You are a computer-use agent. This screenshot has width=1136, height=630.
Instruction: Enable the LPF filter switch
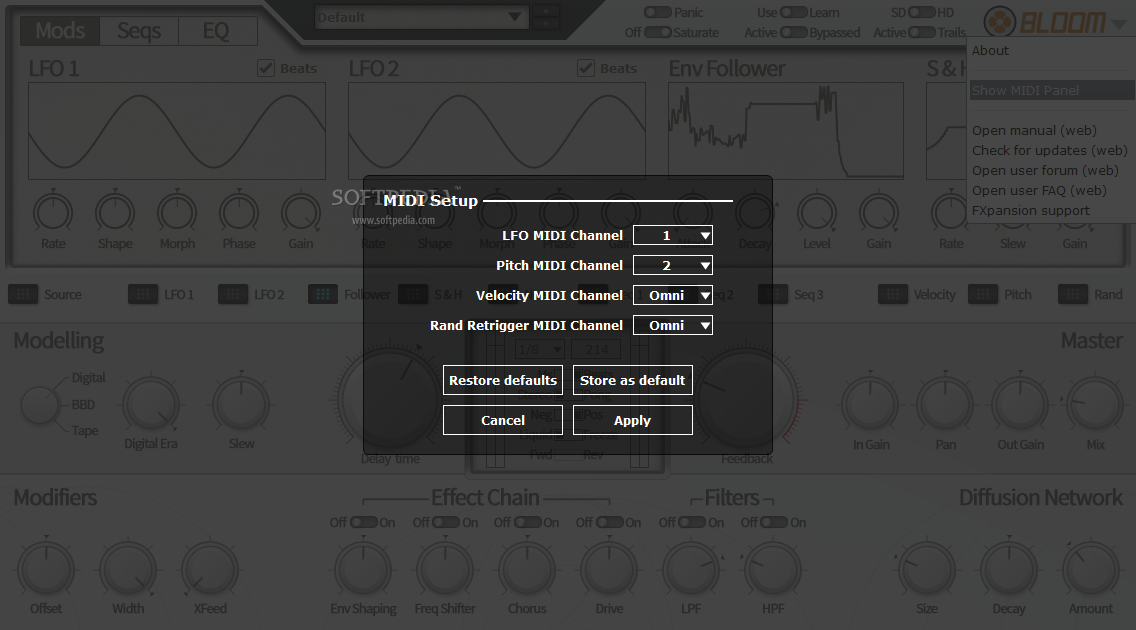(x=692, y=522)
